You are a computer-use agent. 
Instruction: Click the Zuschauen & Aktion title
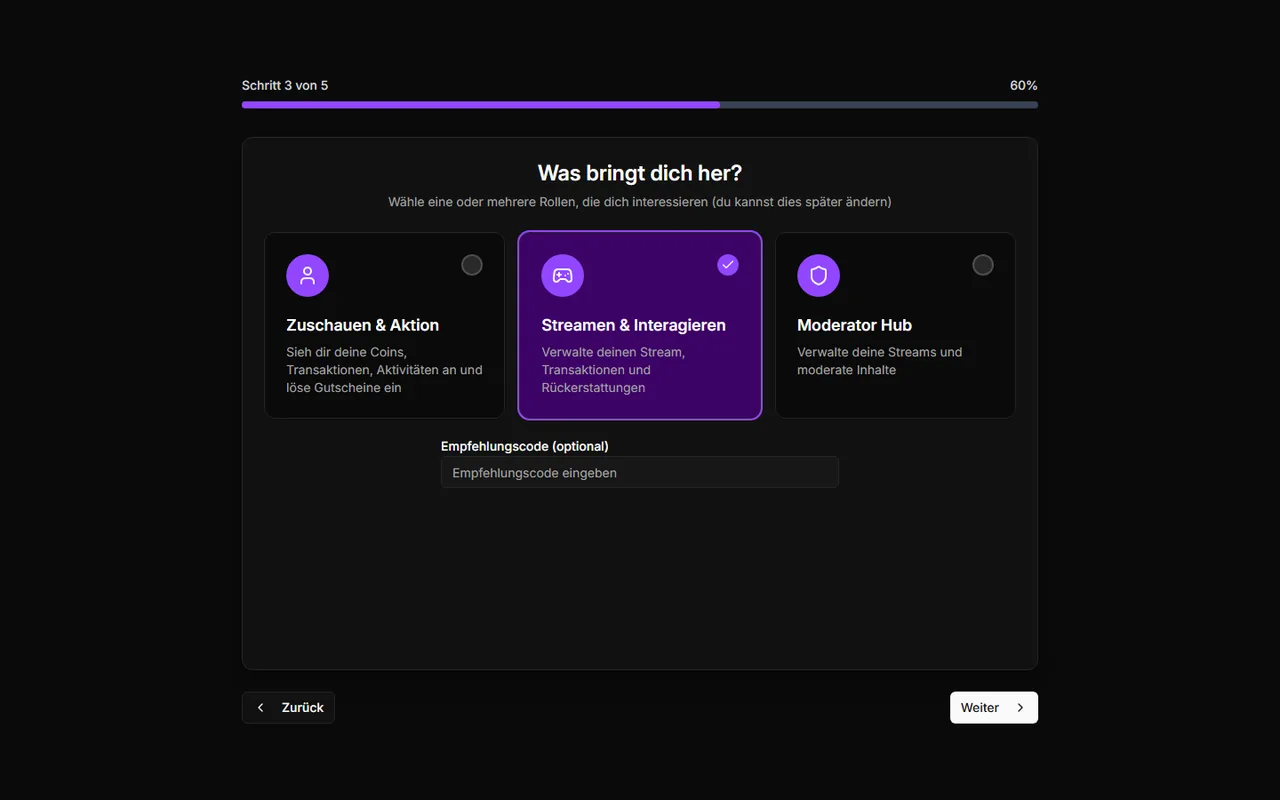coord(362,325)
